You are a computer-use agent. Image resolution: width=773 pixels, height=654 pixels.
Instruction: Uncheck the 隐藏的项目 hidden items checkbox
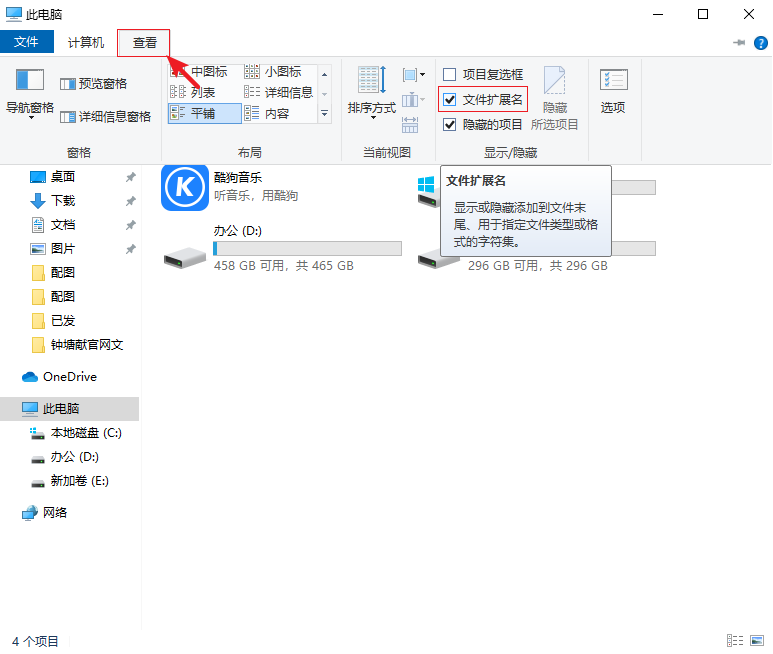pos(450,125)
